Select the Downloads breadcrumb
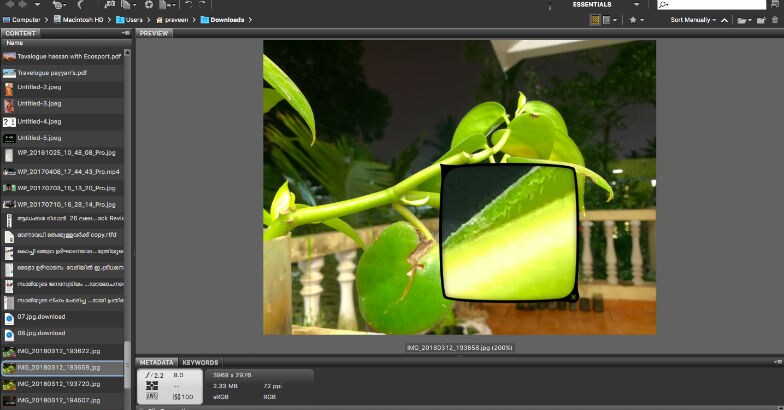Viewport: 784px width, 410px height. pyautogui.click(x=222, y=20)
